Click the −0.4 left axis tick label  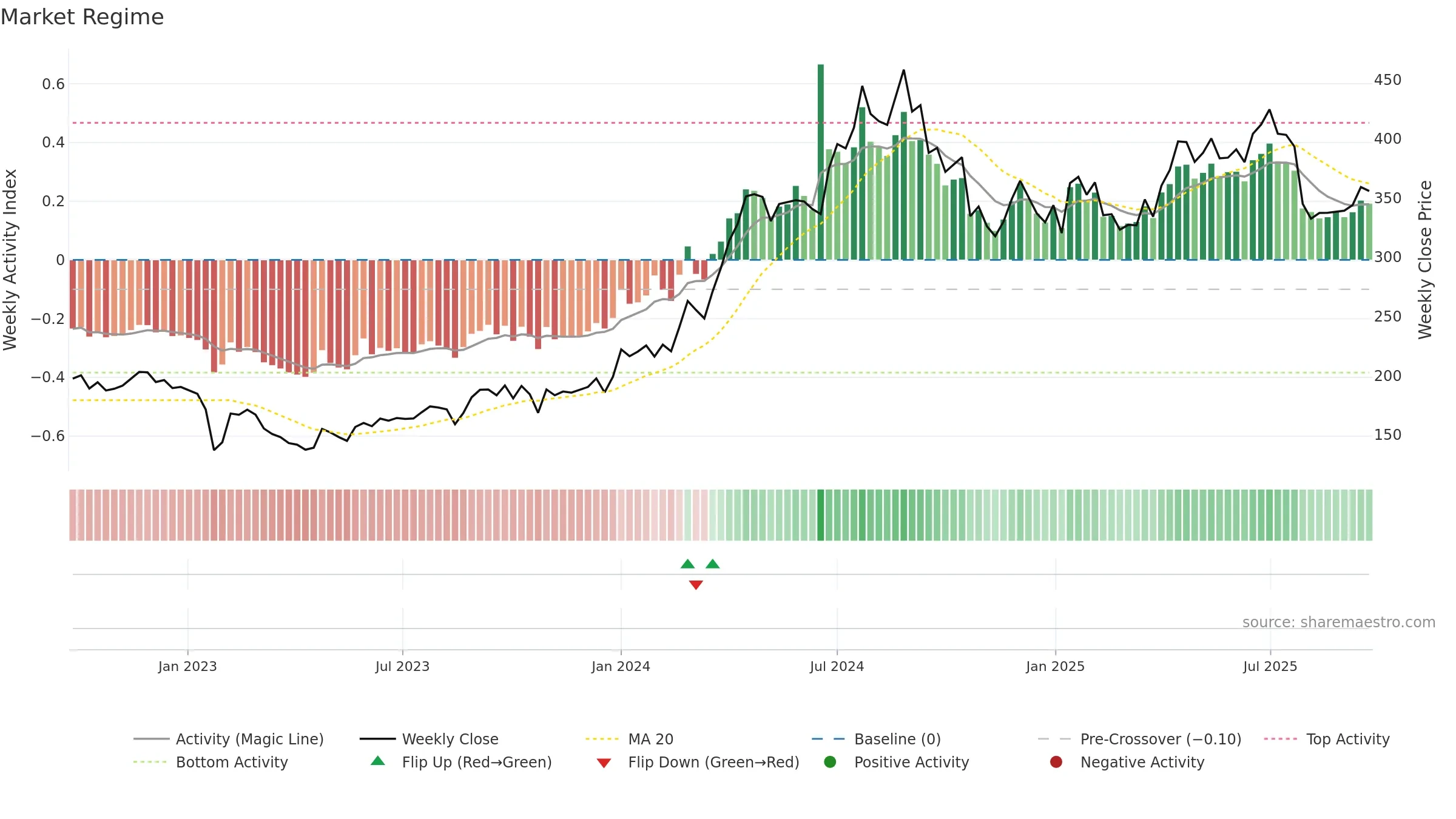click(x=48, y=377)
